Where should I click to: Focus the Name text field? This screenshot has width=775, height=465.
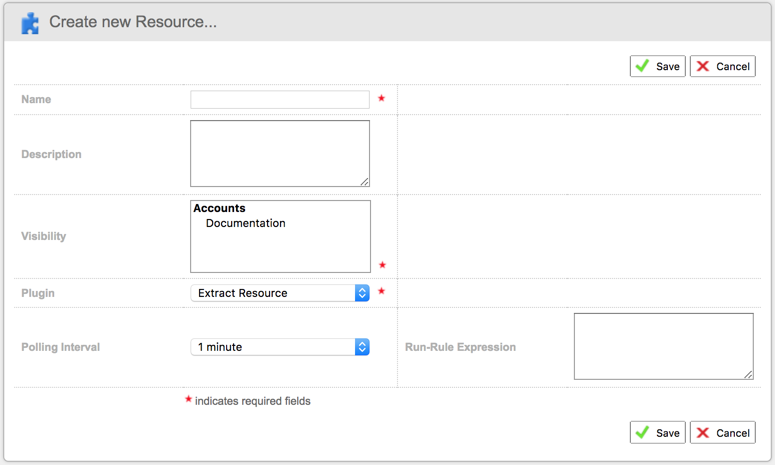click(x=280, y=99)
